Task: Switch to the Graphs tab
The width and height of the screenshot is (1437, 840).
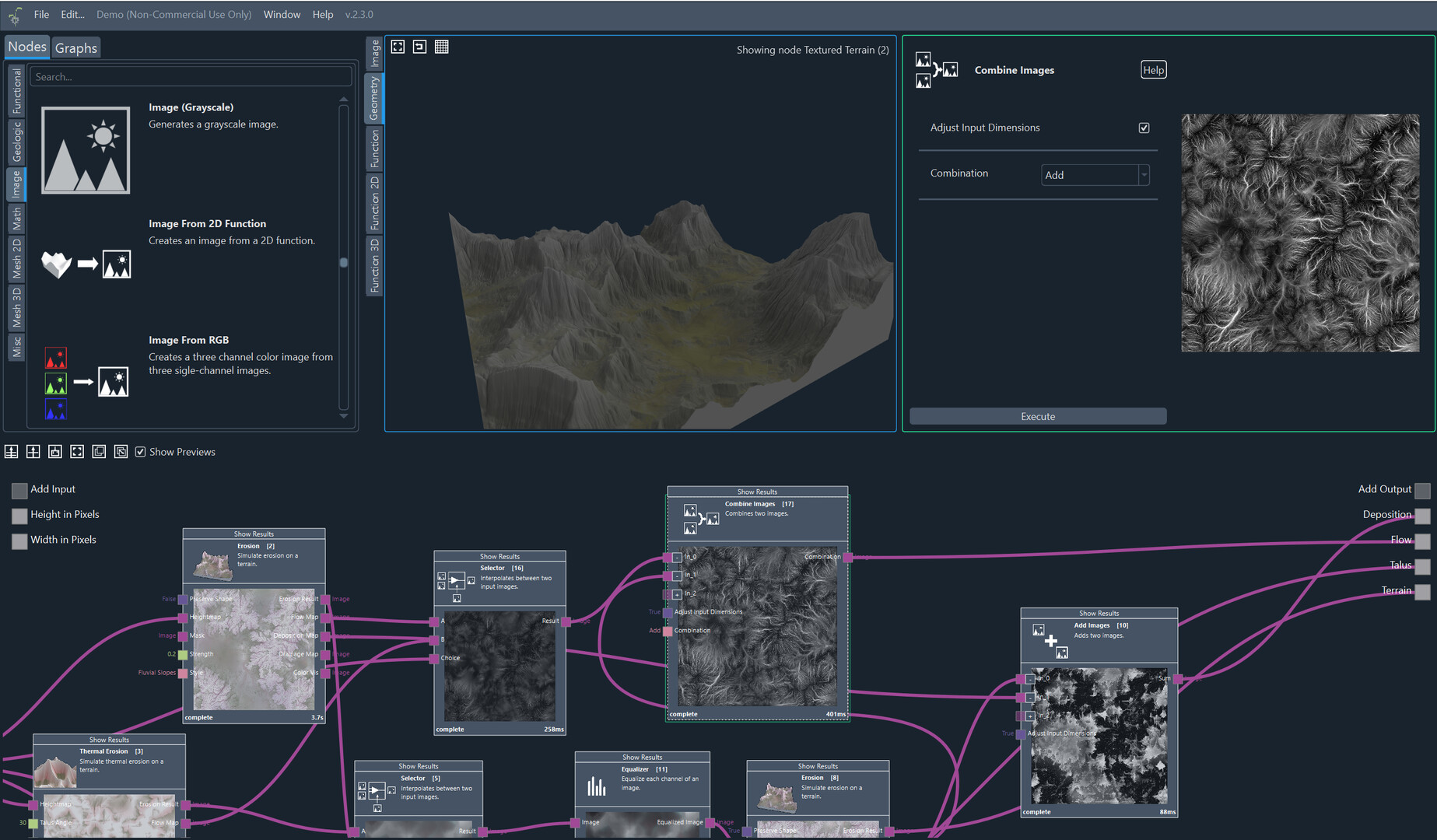Action: [x=76, y=48]
